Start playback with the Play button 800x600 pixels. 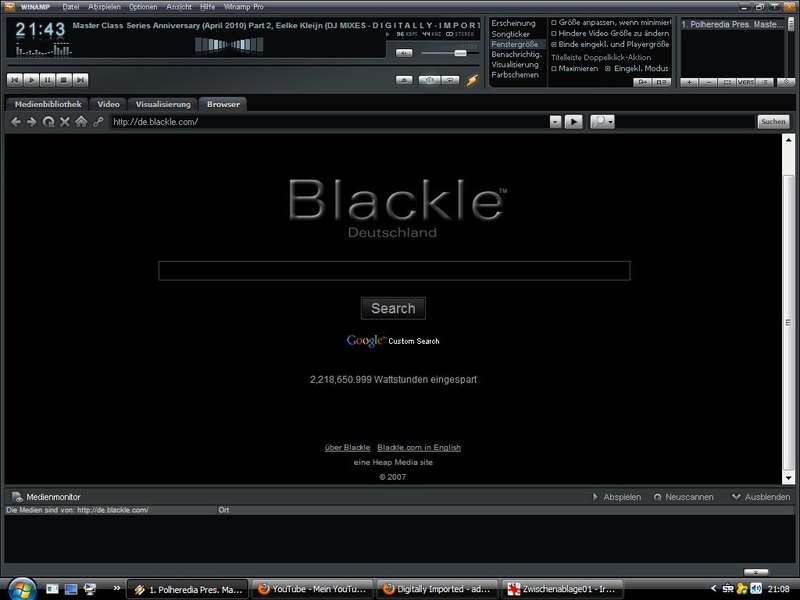pyautogui.click(x=31, y=80)
